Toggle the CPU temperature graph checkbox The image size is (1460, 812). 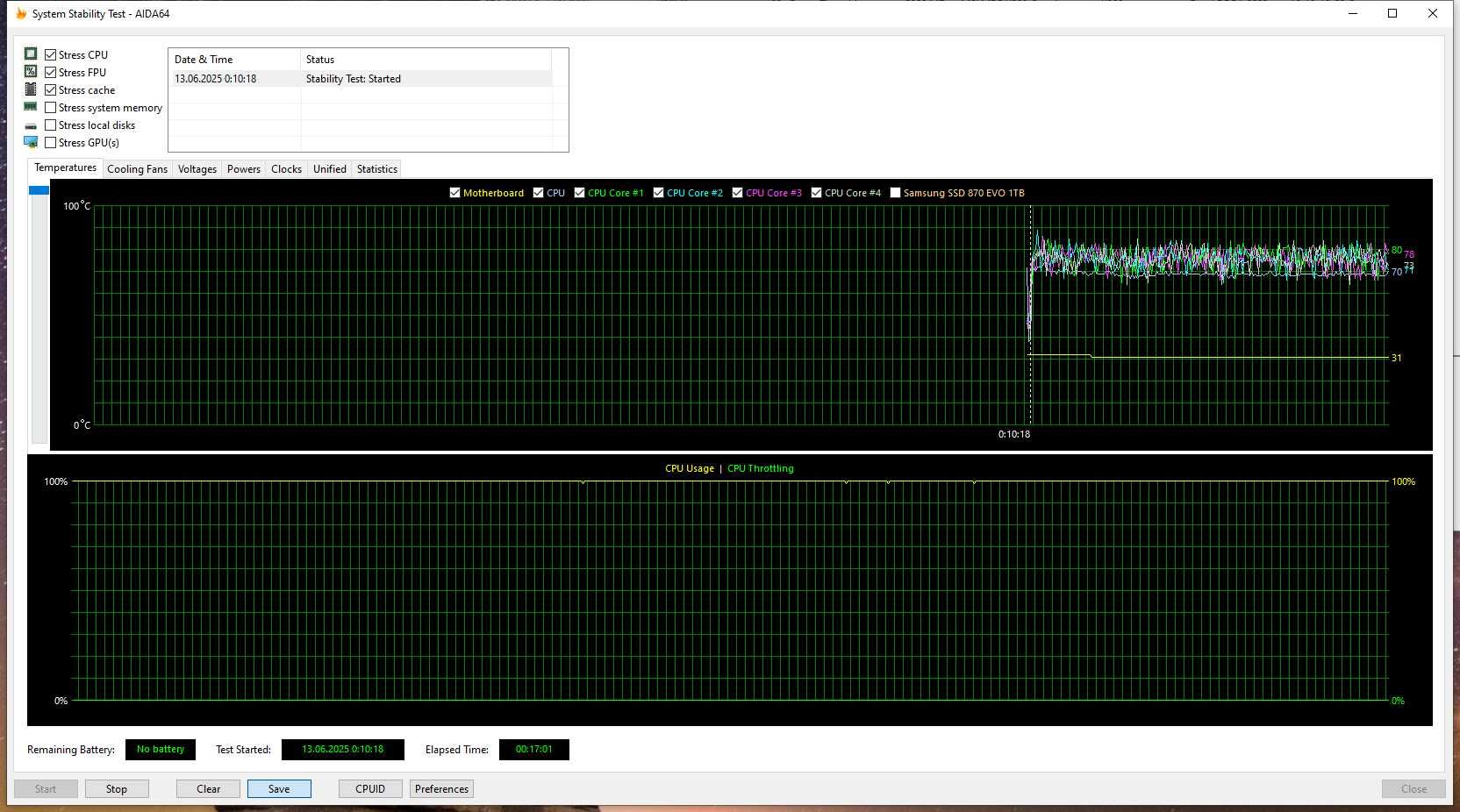538,193
